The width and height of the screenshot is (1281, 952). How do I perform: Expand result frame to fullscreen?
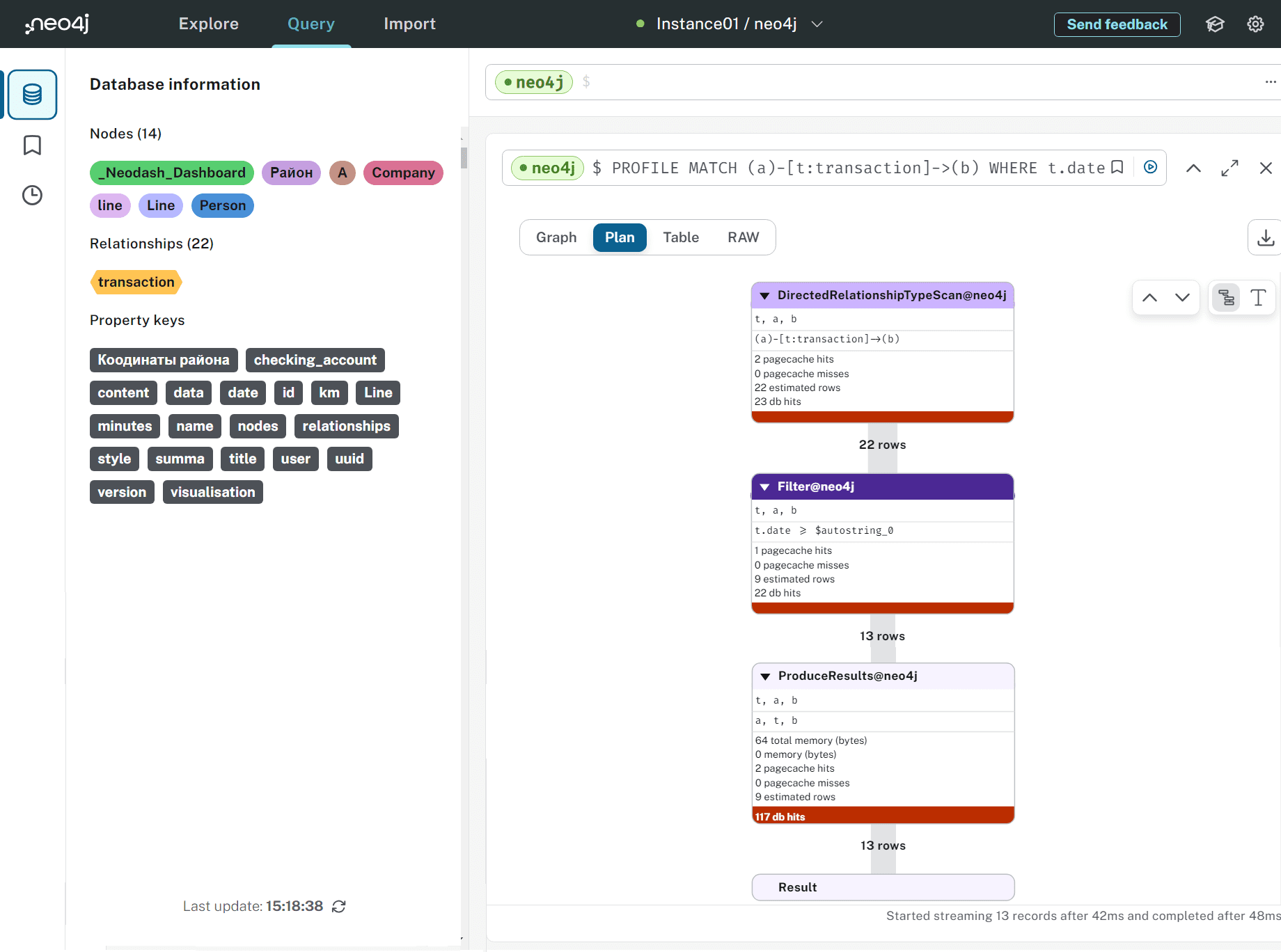tap(1229, 168)
